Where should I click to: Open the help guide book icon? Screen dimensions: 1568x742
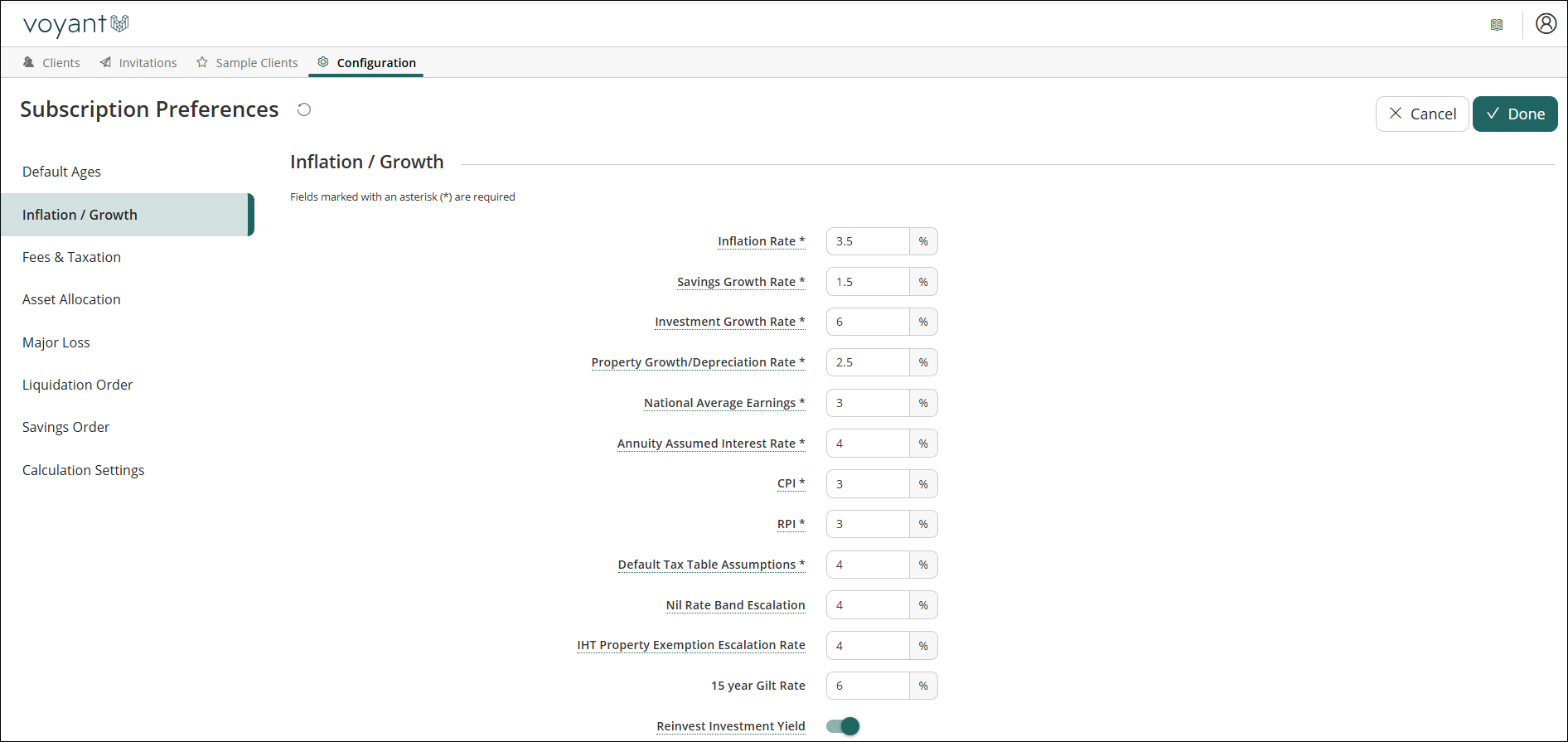click(x=1497, y=25)
